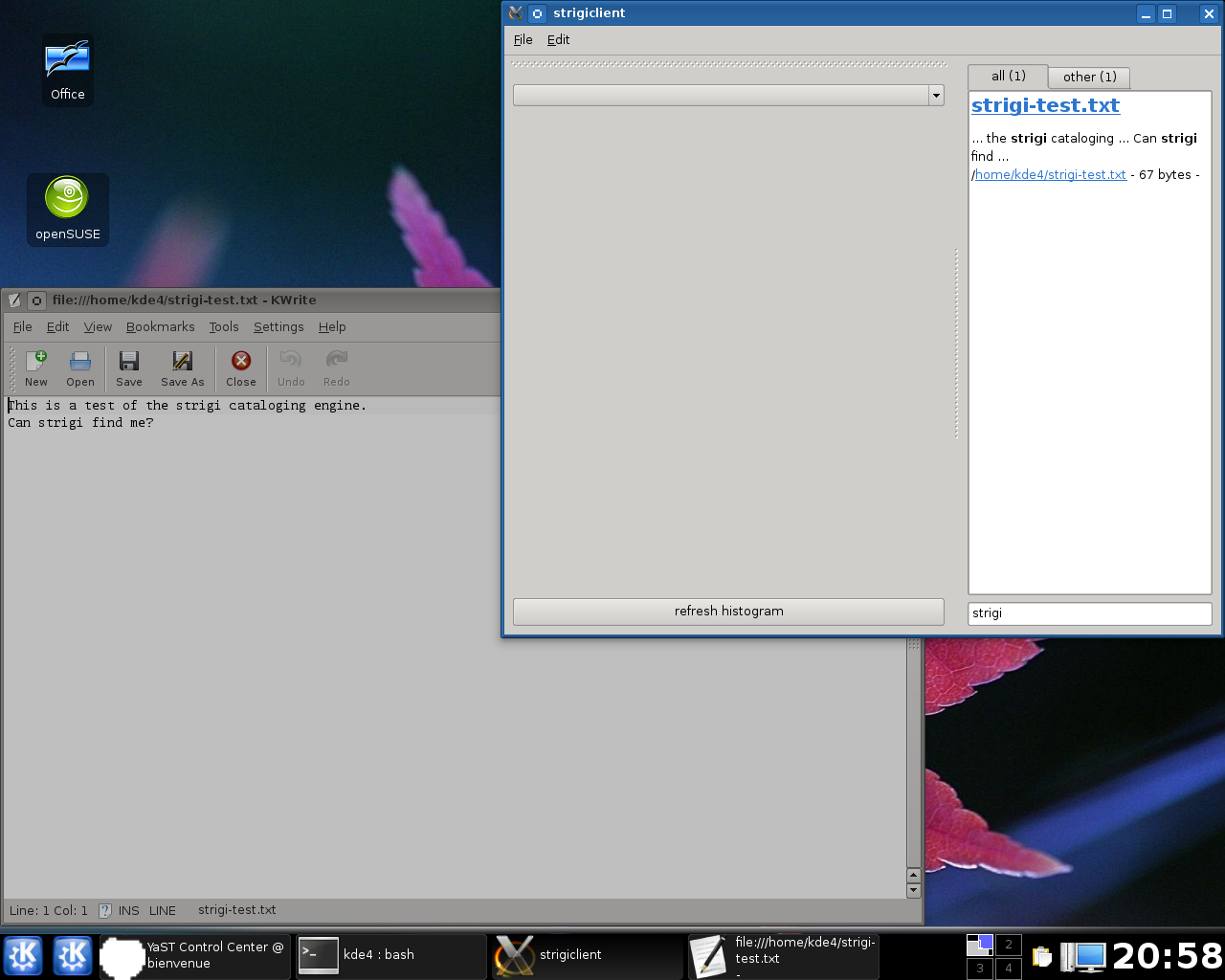This screenshot has height=980, width=1225.
Task: Open the strigi-test.txt result title link
Action: [1045, 105]
